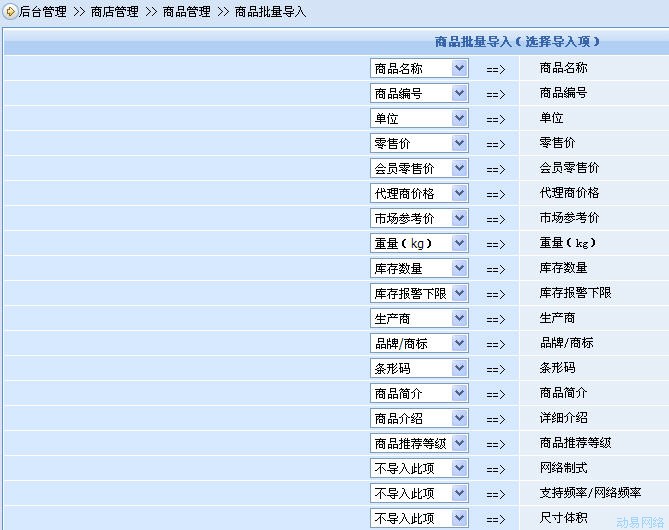The width and height of the screenshot is (669, 530).
Task: Choose the 生产商 dropdown
Action: (418, 318)
